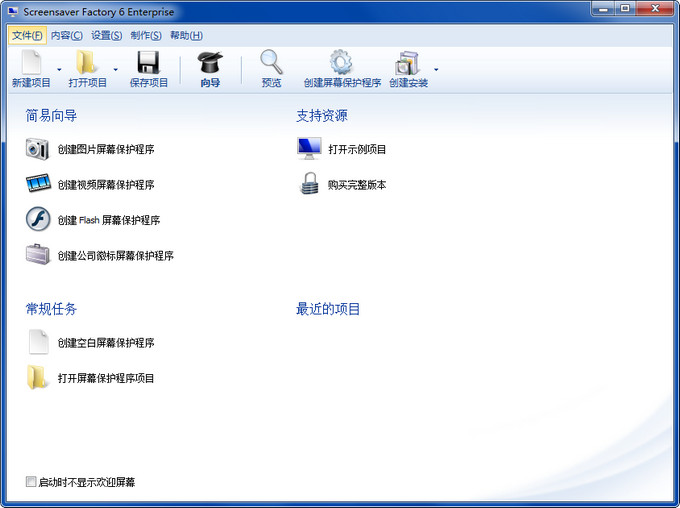Click the 创建 Flash 屏幕保护程序 link
Screen dimensions: 680x508
pos(109,220)
